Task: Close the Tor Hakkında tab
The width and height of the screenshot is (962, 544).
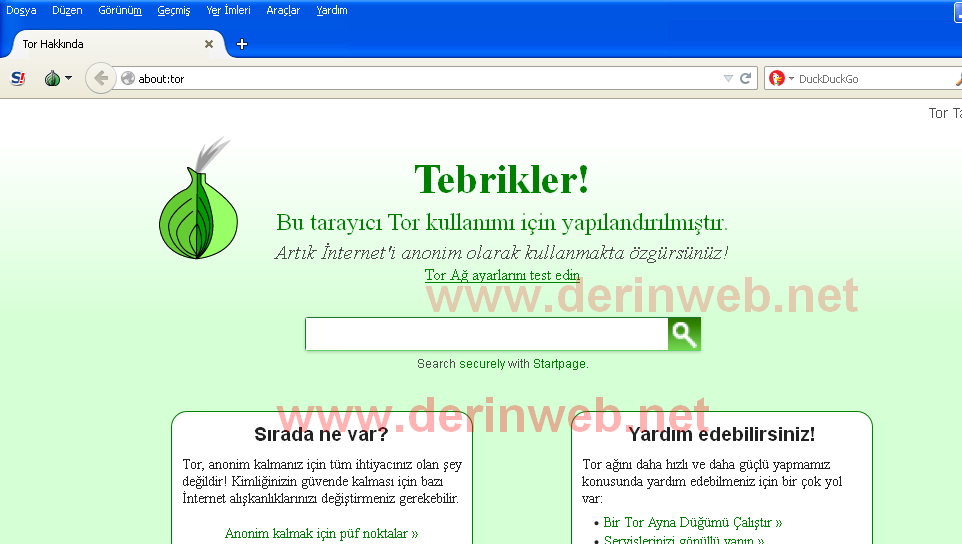Action: point(209,44)
